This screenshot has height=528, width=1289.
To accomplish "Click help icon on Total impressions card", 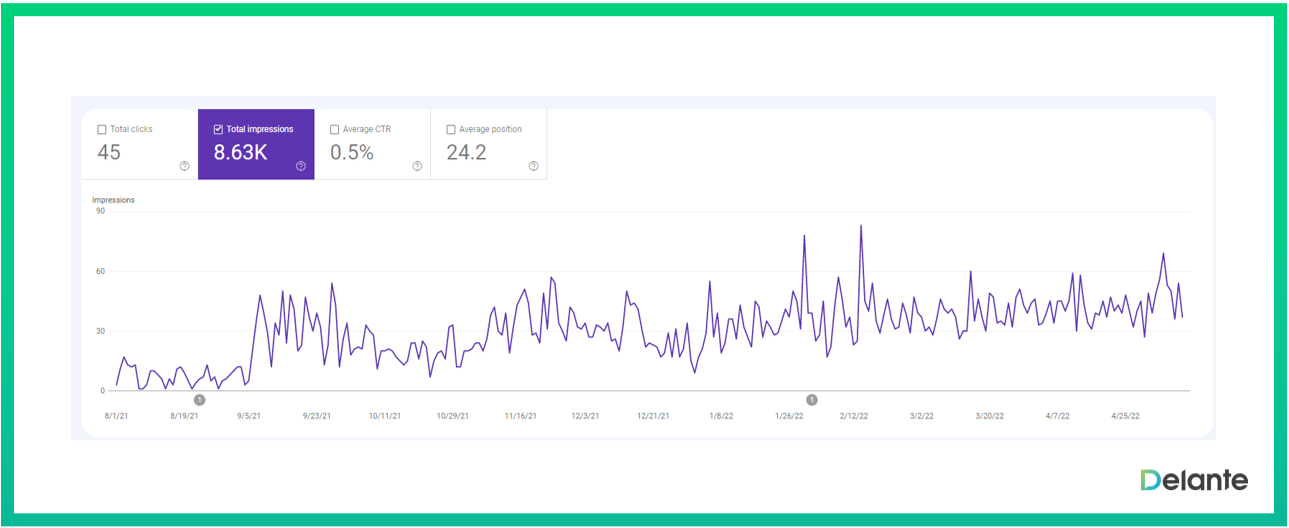I will point(300,166).
